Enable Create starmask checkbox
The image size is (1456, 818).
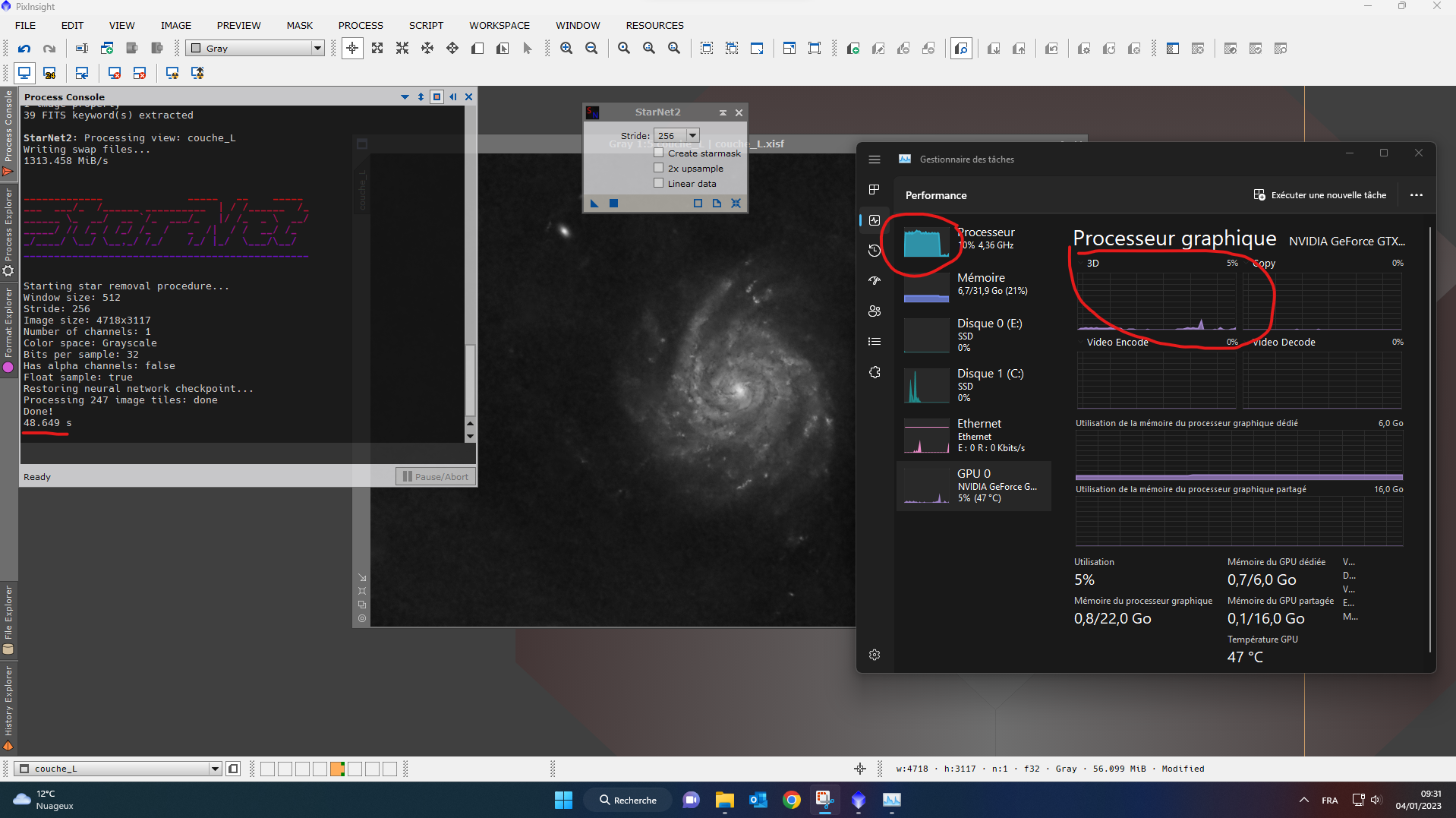(659, 153)
